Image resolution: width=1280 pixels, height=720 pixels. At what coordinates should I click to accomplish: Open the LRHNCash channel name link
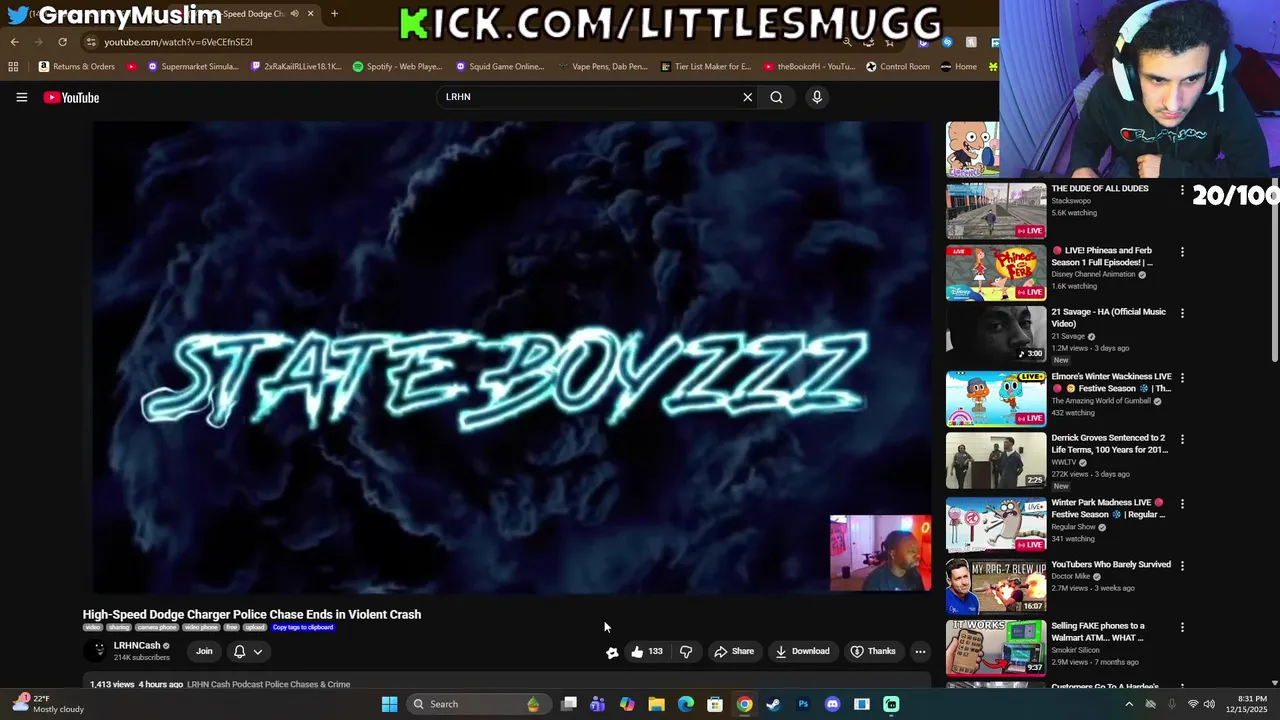tap(137, 646)
